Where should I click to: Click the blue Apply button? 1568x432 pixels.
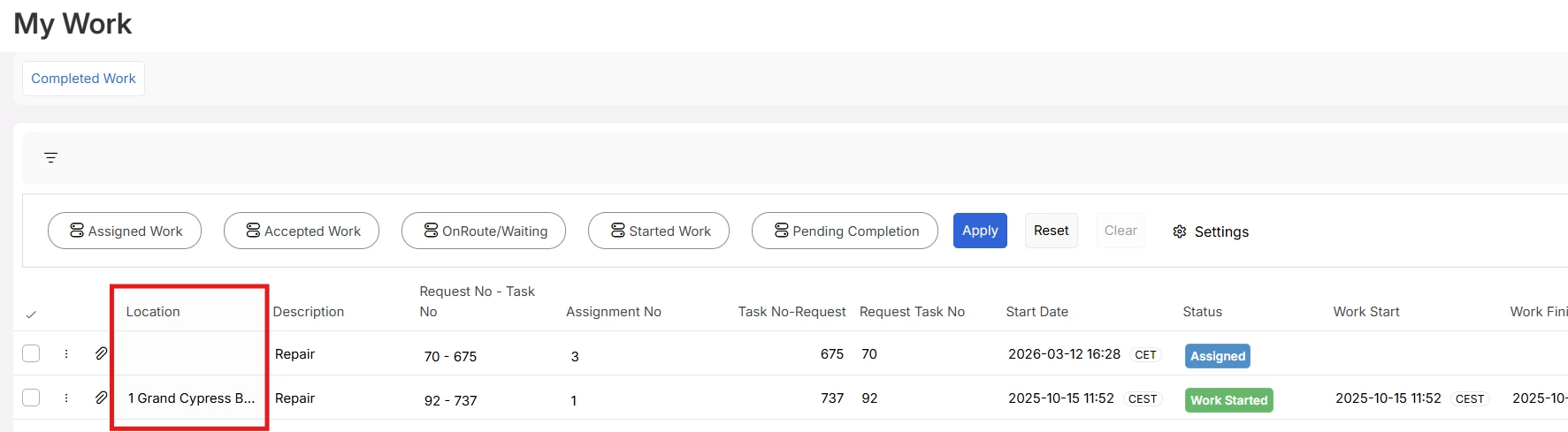[980, 231]
